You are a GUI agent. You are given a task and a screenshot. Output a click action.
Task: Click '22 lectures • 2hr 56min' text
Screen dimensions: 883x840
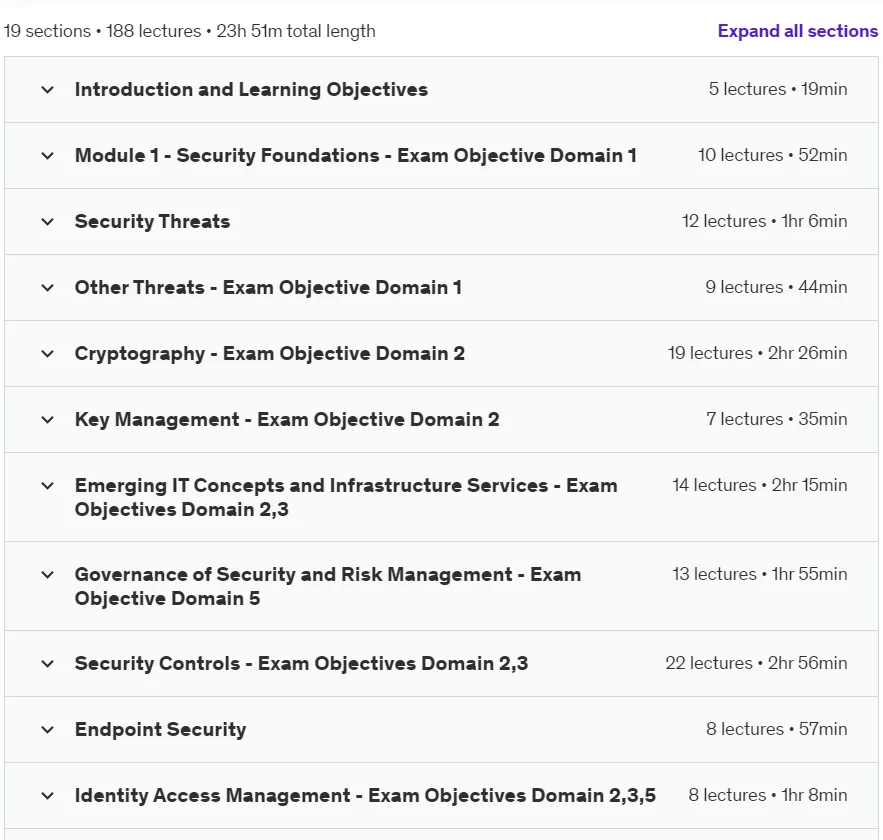[756, 663]
